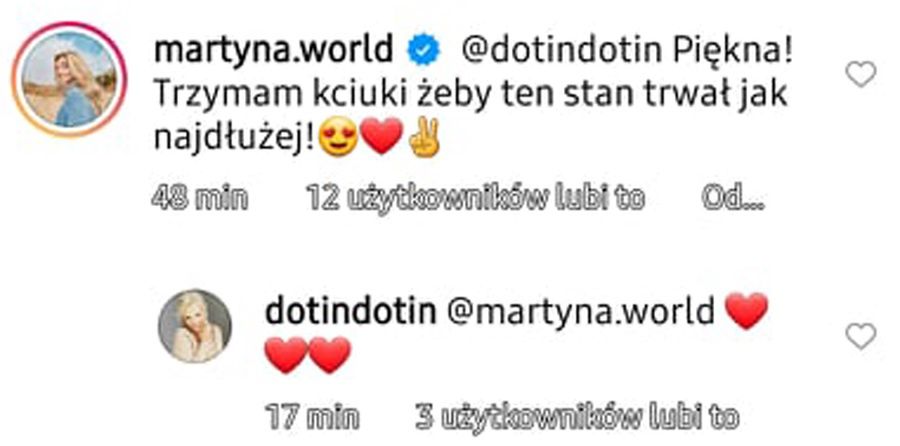Like the martyna.world comment with heart icon

(861, 75)
